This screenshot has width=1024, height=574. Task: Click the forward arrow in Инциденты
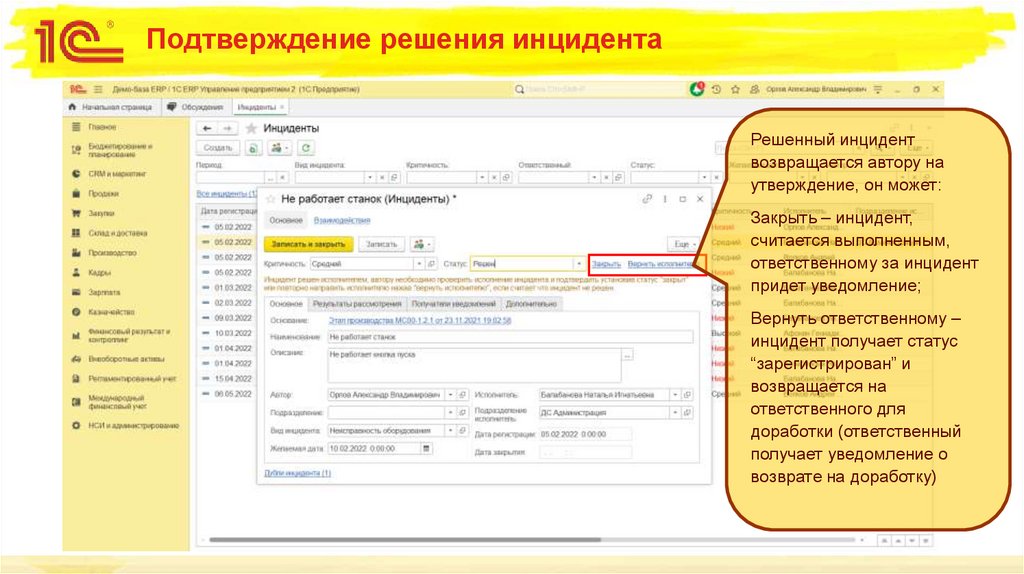click(227, 129)
